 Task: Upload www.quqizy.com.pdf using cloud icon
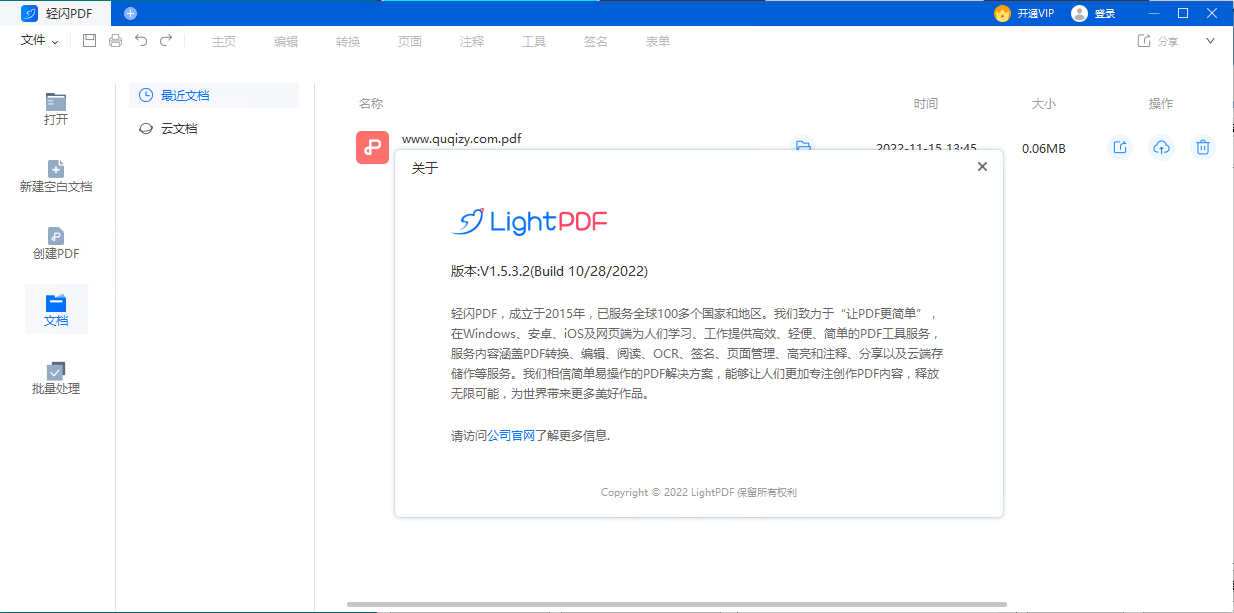coord(1161,147)
